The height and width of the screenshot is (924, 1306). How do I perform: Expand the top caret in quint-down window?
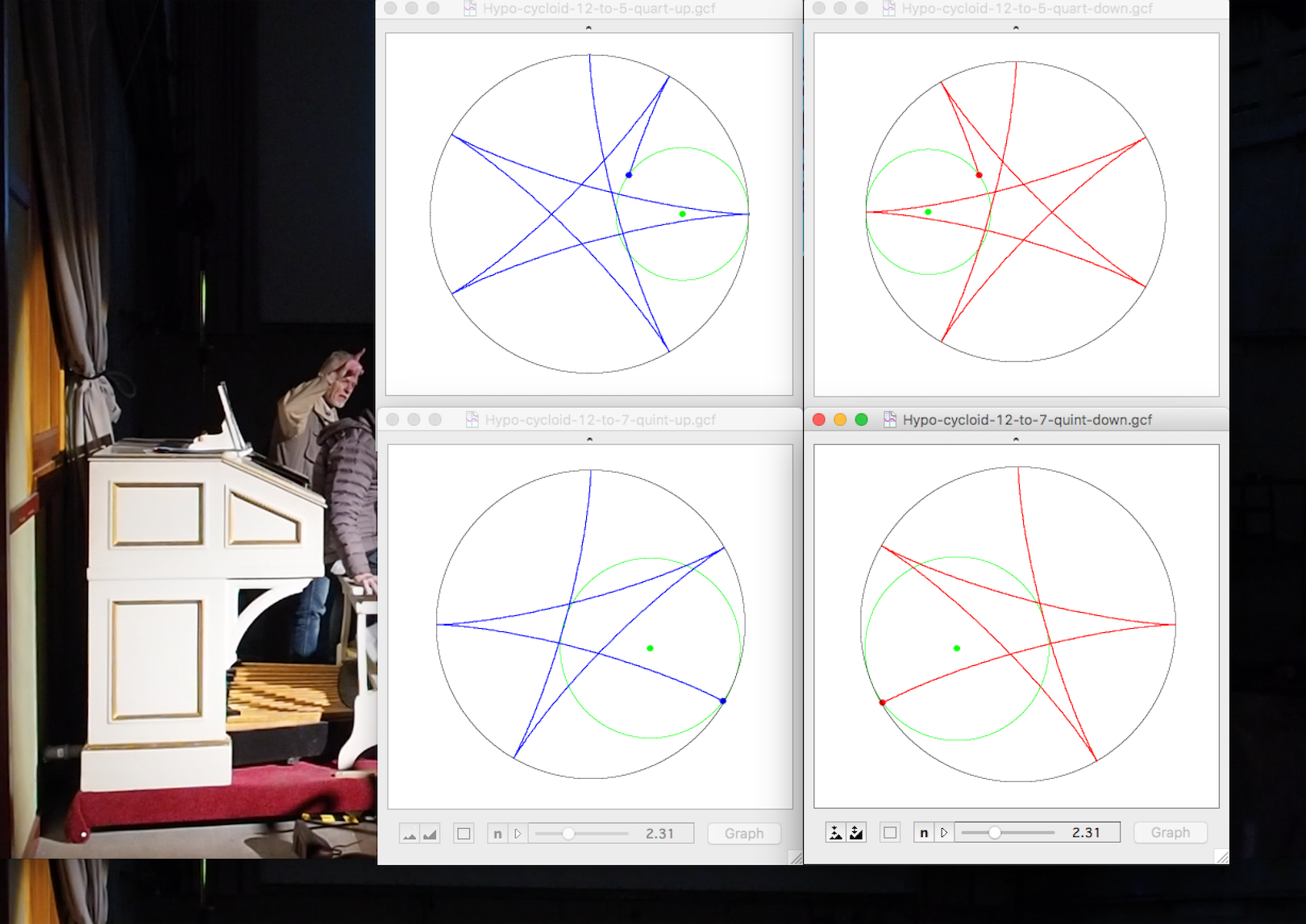coord(1016,439)
